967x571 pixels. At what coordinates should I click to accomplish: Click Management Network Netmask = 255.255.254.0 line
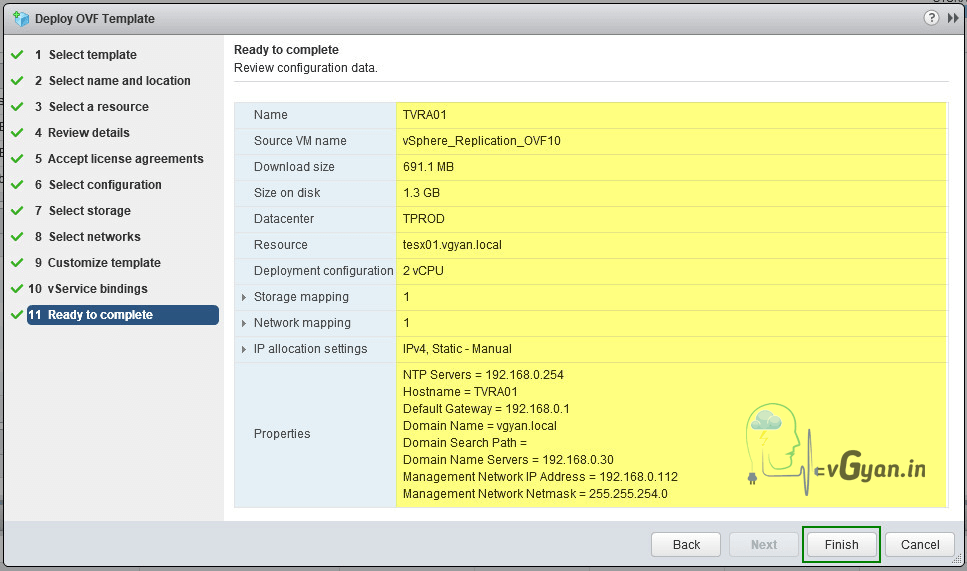pos(535,493)
